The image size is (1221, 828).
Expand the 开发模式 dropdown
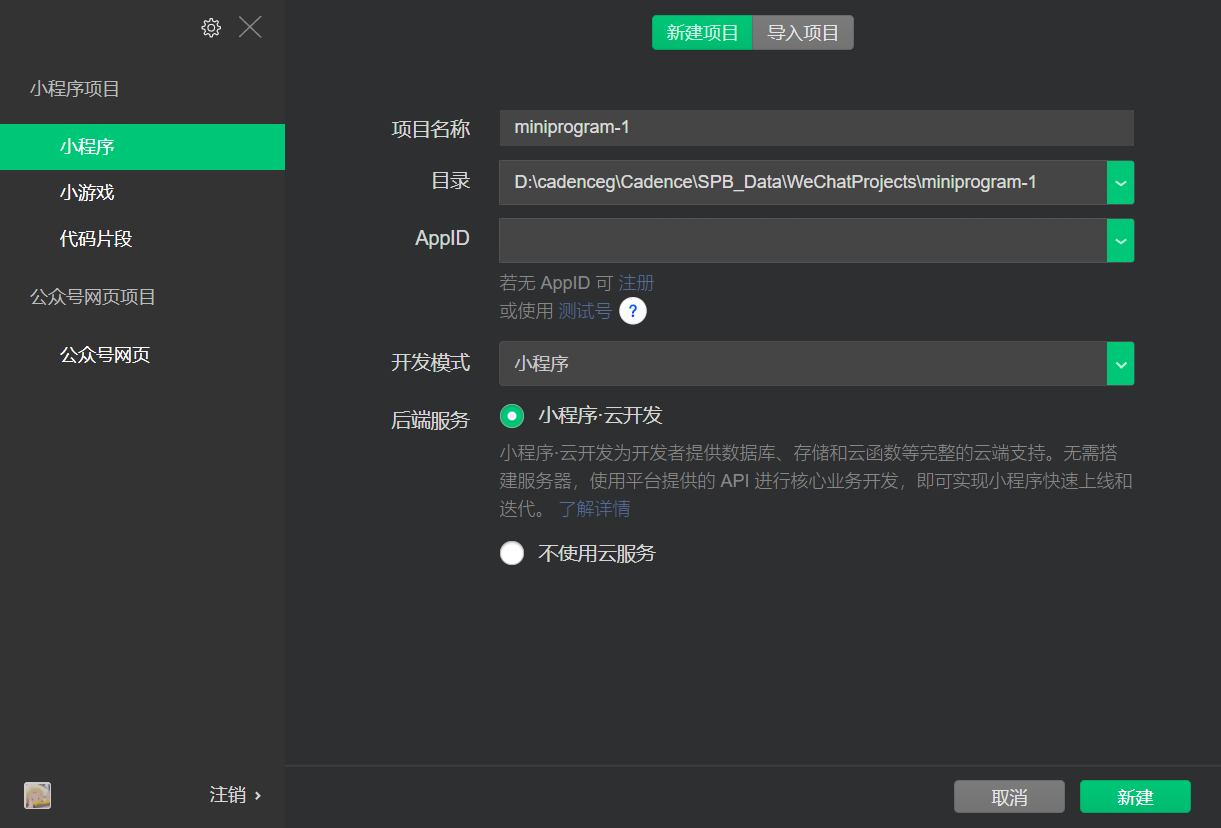pos(1121,363)
